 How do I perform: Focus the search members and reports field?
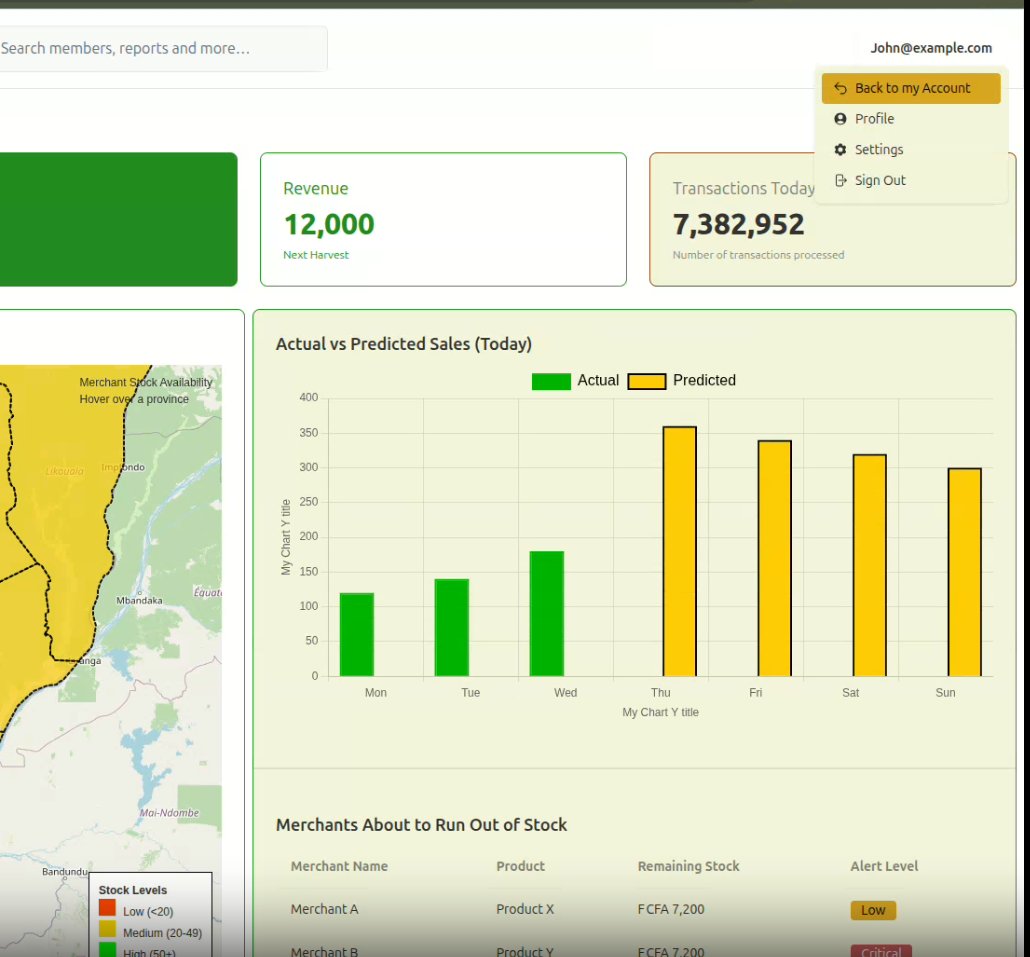(x=163, y=49)
